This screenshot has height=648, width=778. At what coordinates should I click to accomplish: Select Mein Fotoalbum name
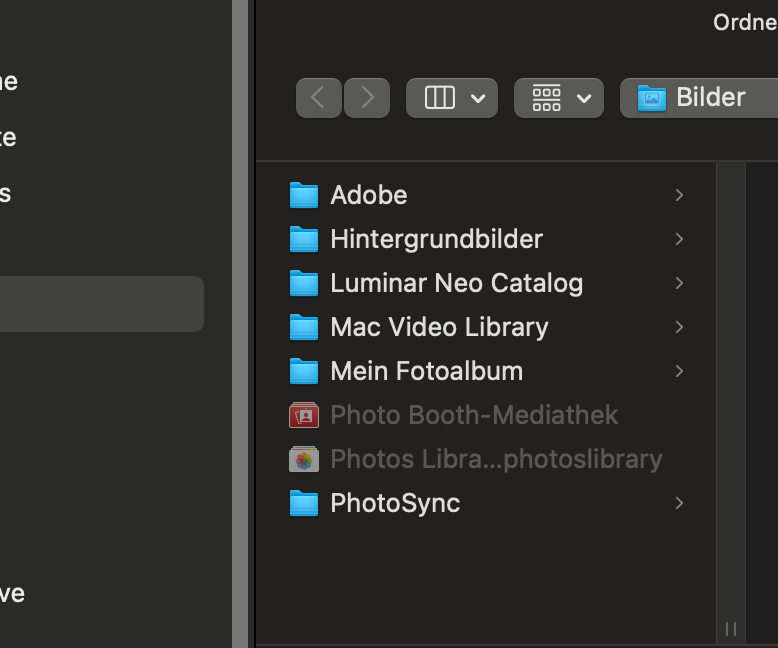coord(427,371)
